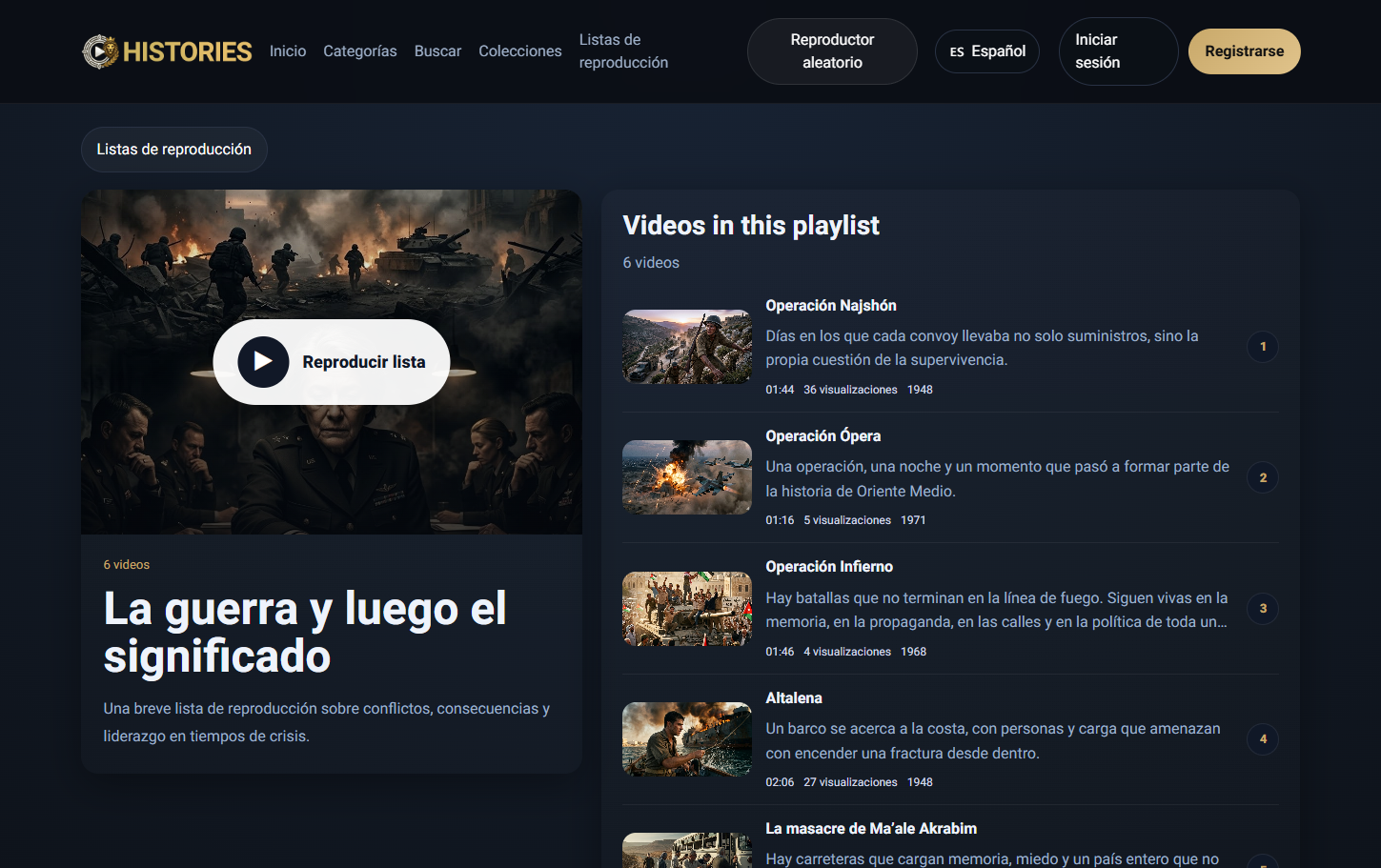This screenshot has height=868, width=1381.
Task: Open the Categorías menu item
Action: click(x=360, y=51)
